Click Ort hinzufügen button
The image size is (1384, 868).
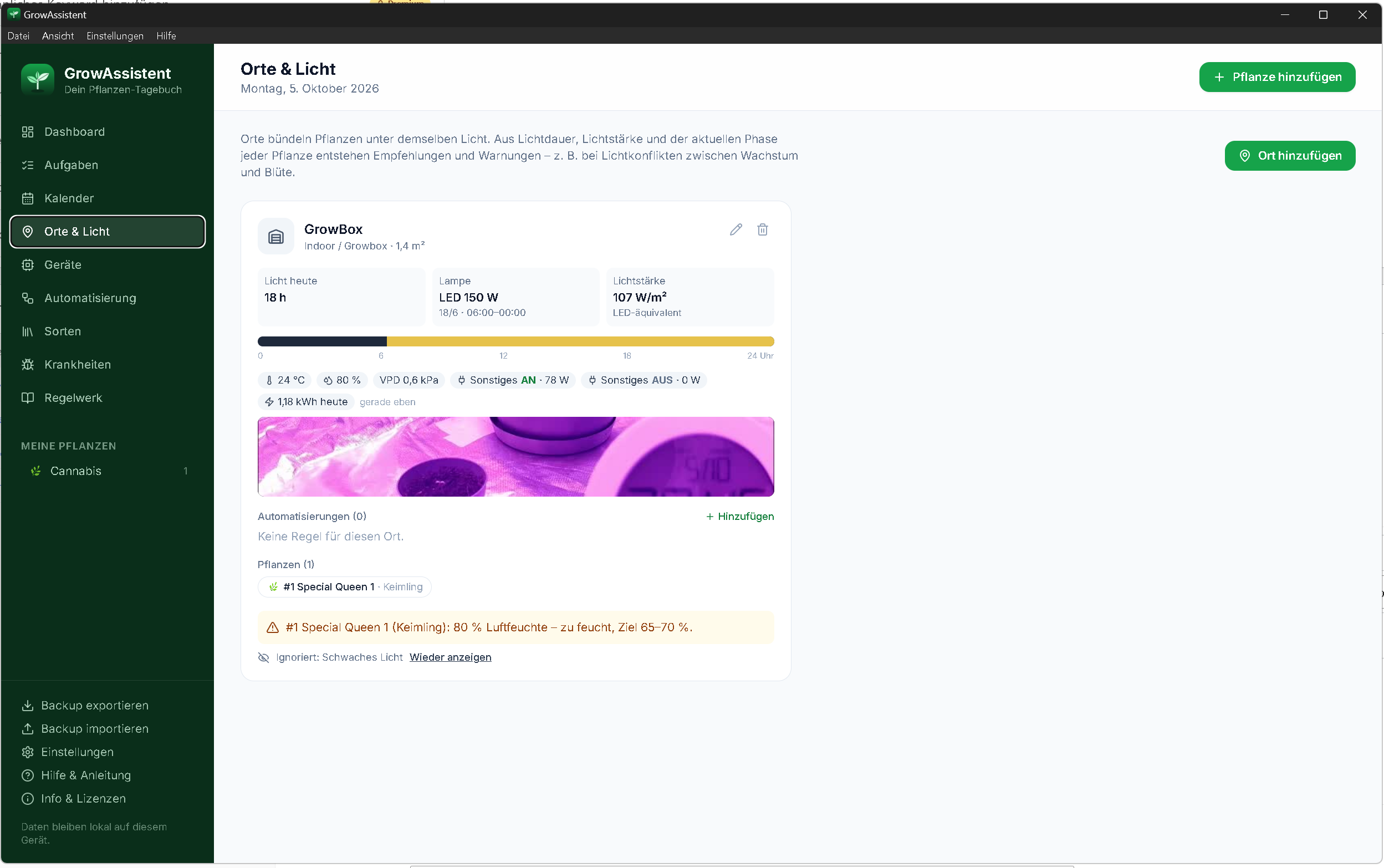tap(1290, 156)
